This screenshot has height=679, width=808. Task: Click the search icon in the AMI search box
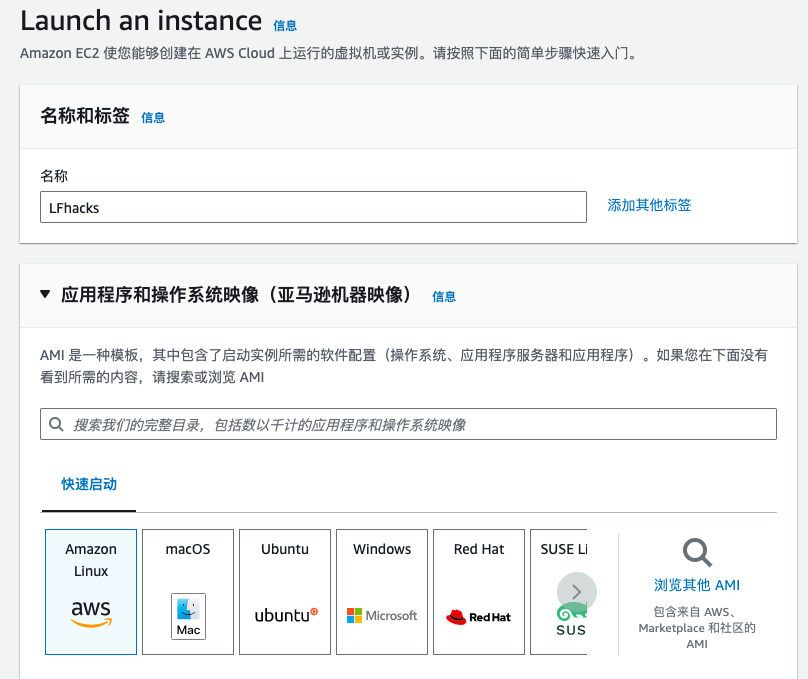(x=56, y=425)
